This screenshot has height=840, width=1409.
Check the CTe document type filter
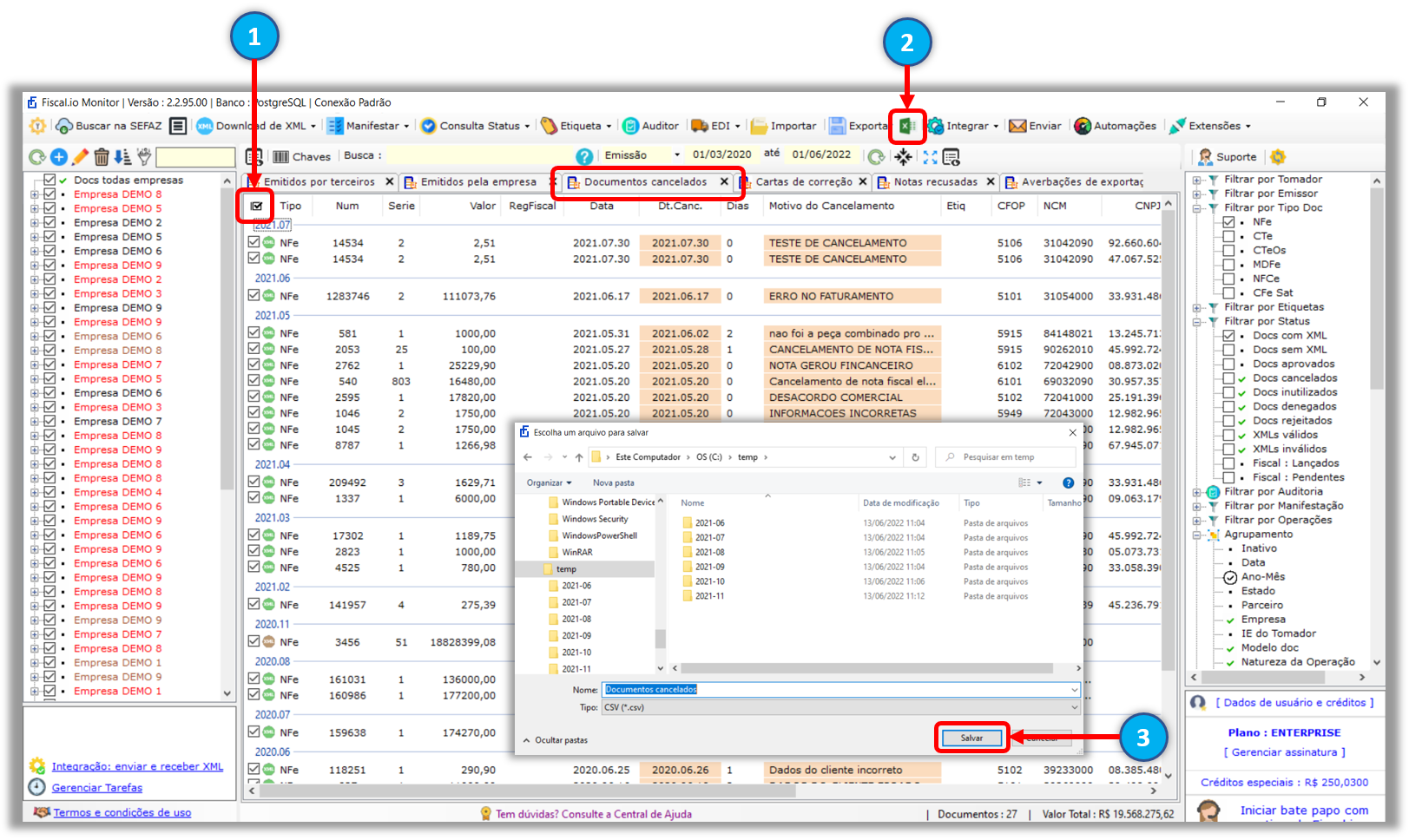pos(1228,236)
